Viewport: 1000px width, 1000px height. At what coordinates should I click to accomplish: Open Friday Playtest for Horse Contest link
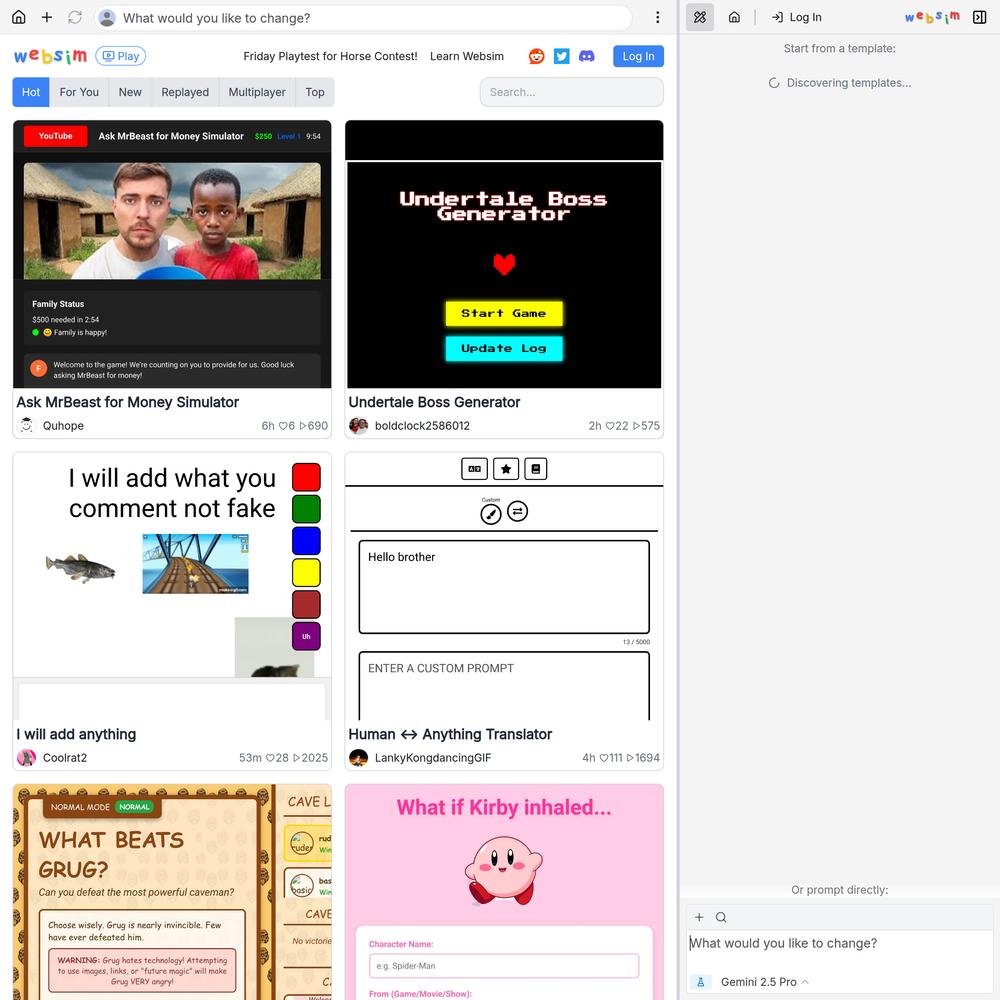tap(330, 56)
